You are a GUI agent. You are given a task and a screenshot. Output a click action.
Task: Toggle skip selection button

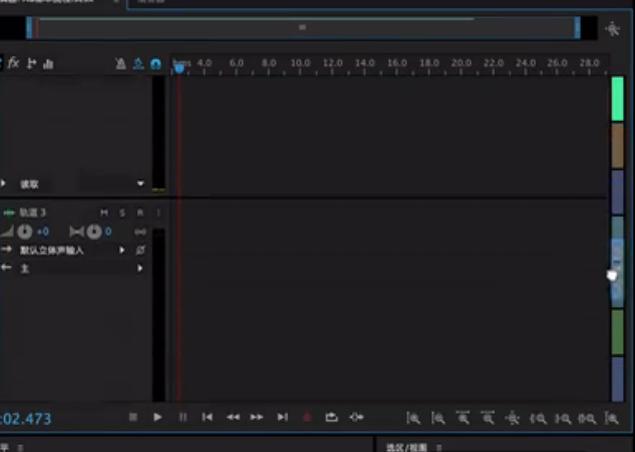[x=356, y=417]
